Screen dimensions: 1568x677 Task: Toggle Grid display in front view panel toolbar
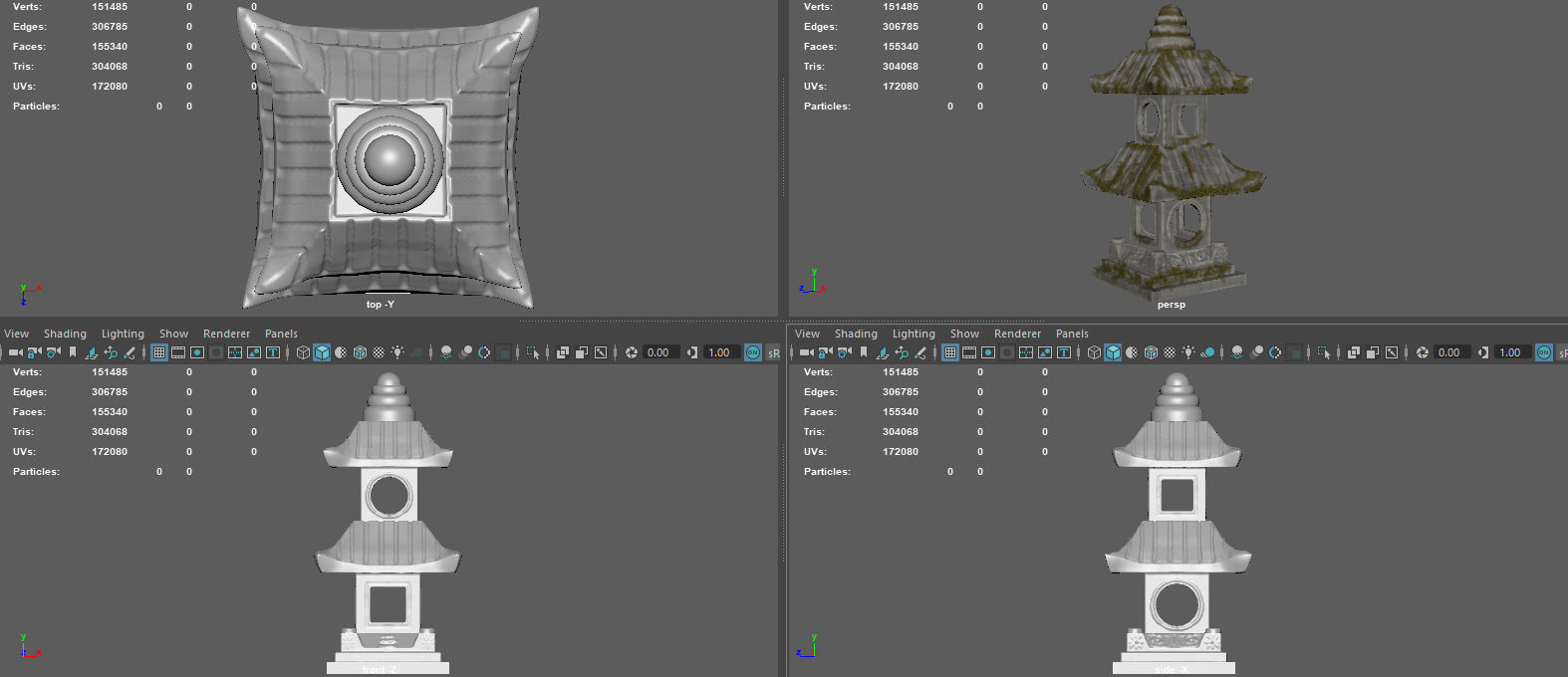tap(159, 352)
